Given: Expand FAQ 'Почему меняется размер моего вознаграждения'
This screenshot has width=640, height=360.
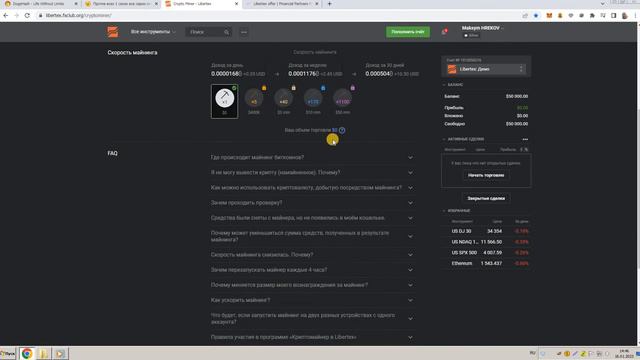Looking at the screenshot, I should [312, 285].
